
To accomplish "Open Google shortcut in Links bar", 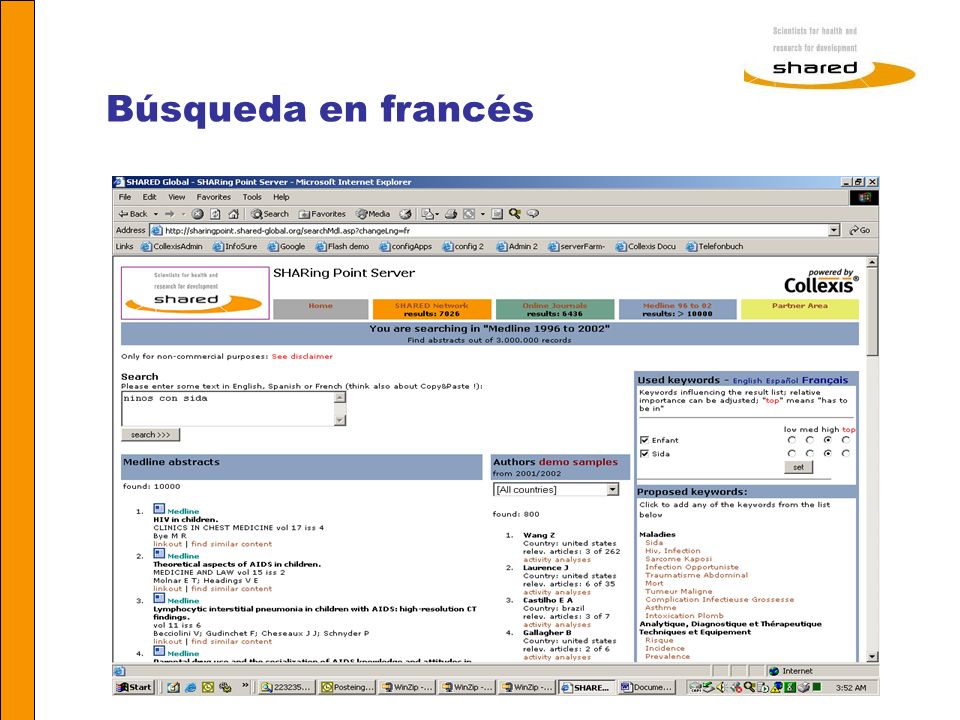I will tap(287, 246).
